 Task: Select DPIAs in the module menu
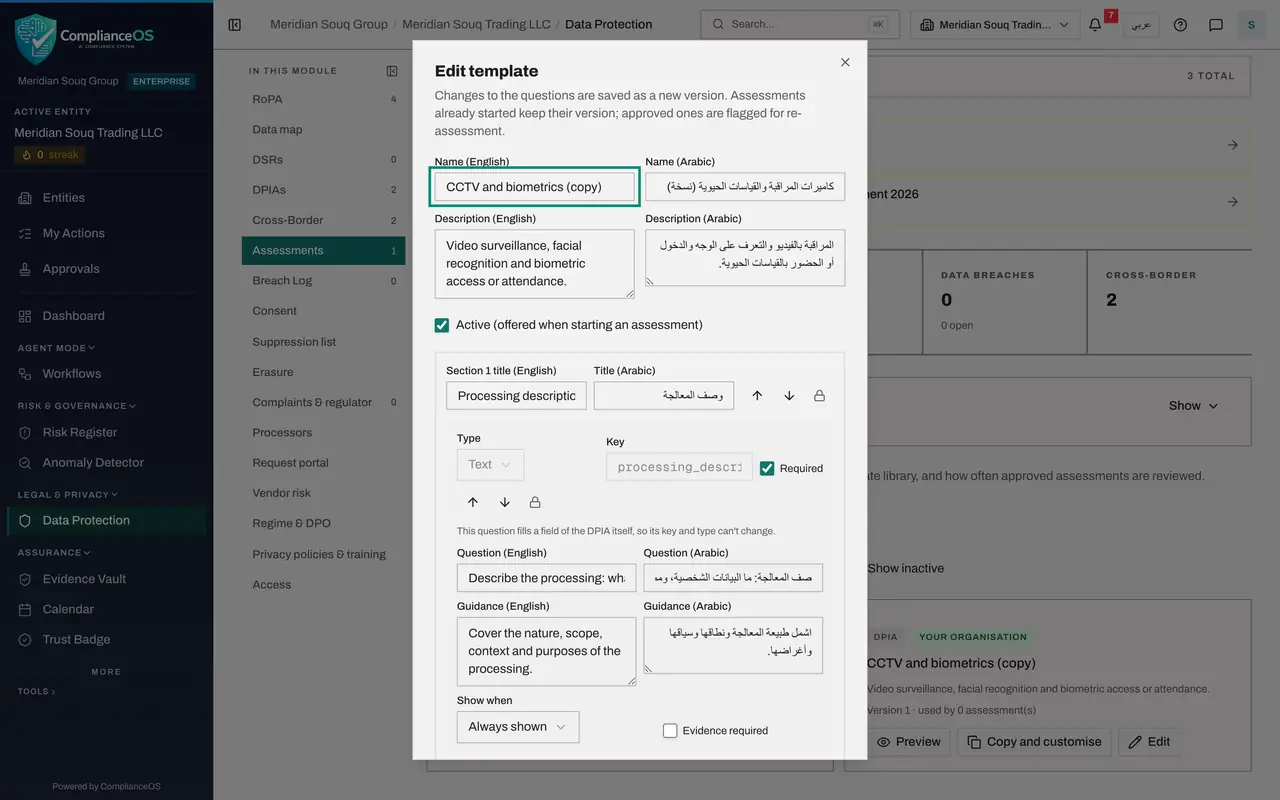pos(324,190)
